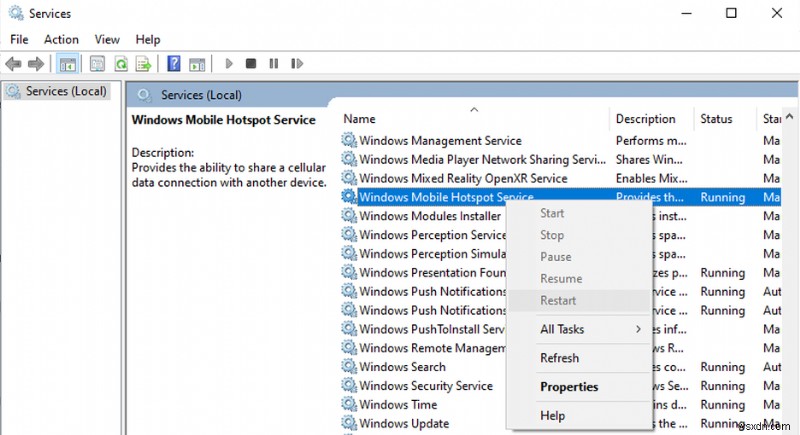Click Running status of Windows Search row

pyautogui.click(x=722, y=367)
